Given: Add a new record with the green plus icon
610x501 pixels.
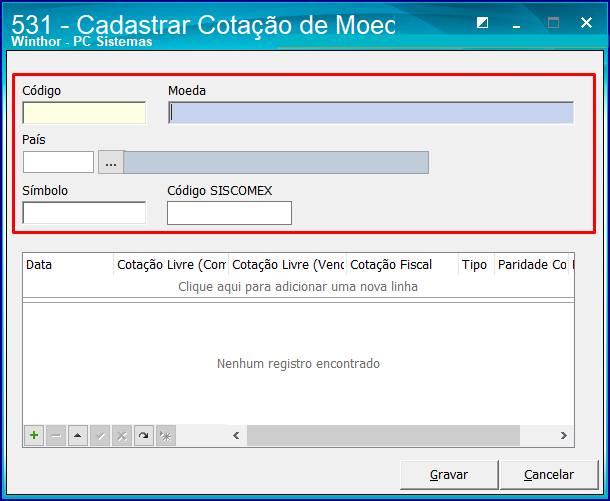Looking at the screenshot, I should point(34,435).
